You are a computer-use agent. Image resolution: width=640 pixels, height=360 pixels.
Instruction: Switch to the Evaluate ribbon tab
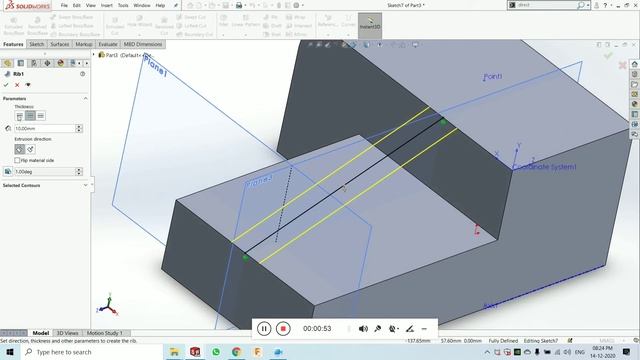tap(108, 44)
